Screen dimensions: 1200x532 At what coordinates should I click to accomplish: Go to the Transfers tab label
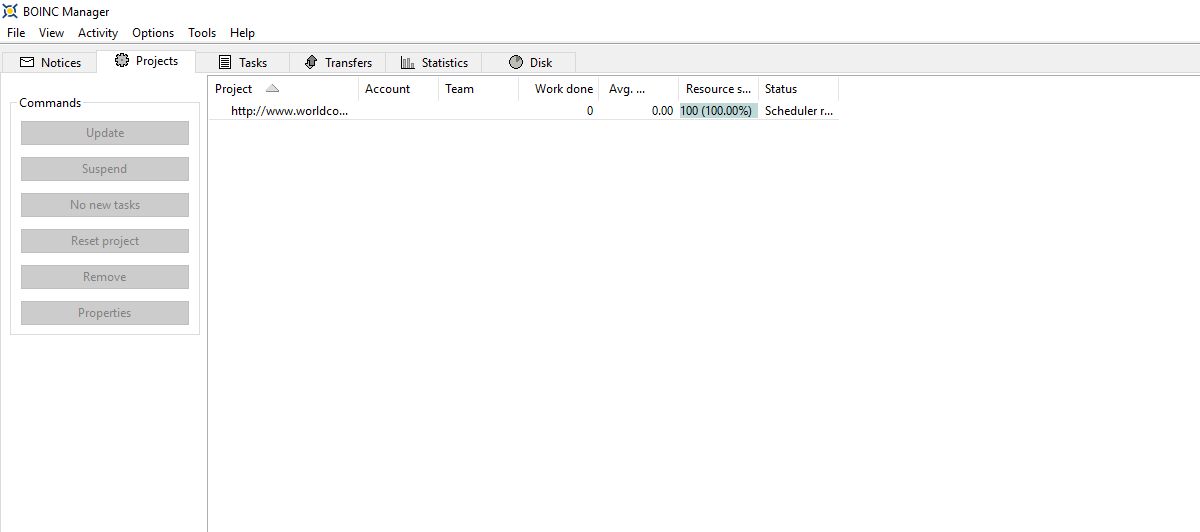click(x=348, y=62)
